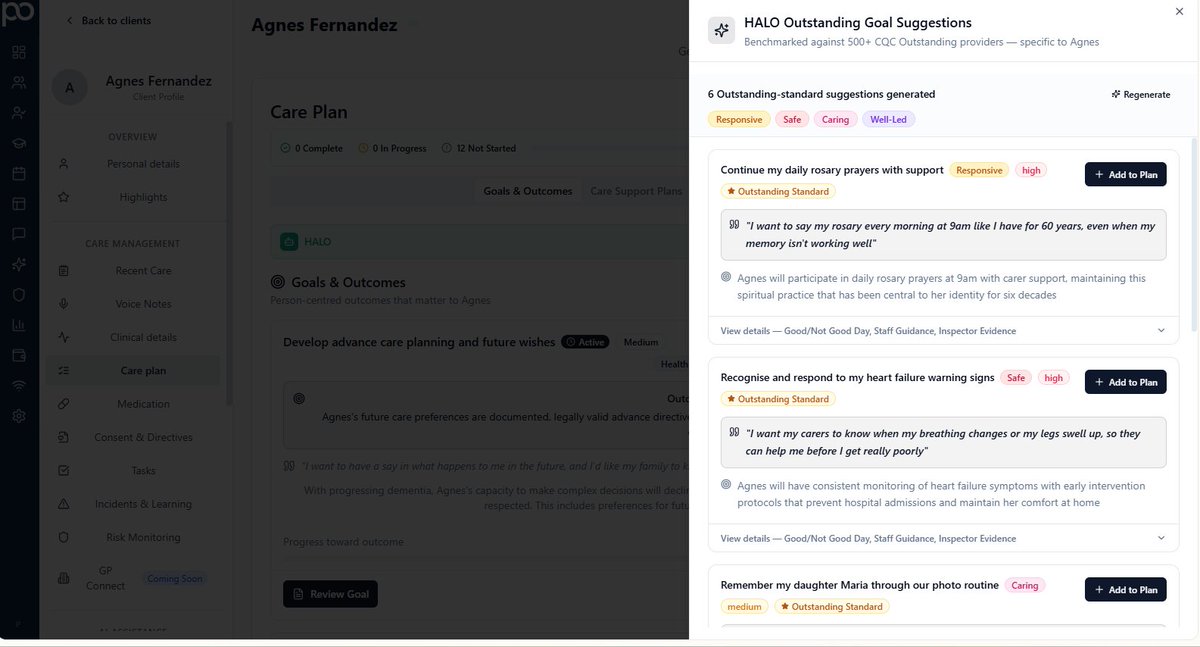
Task: Open the settings gear icon in left rail
Action: pyautogui.click(x=19, y=416)
